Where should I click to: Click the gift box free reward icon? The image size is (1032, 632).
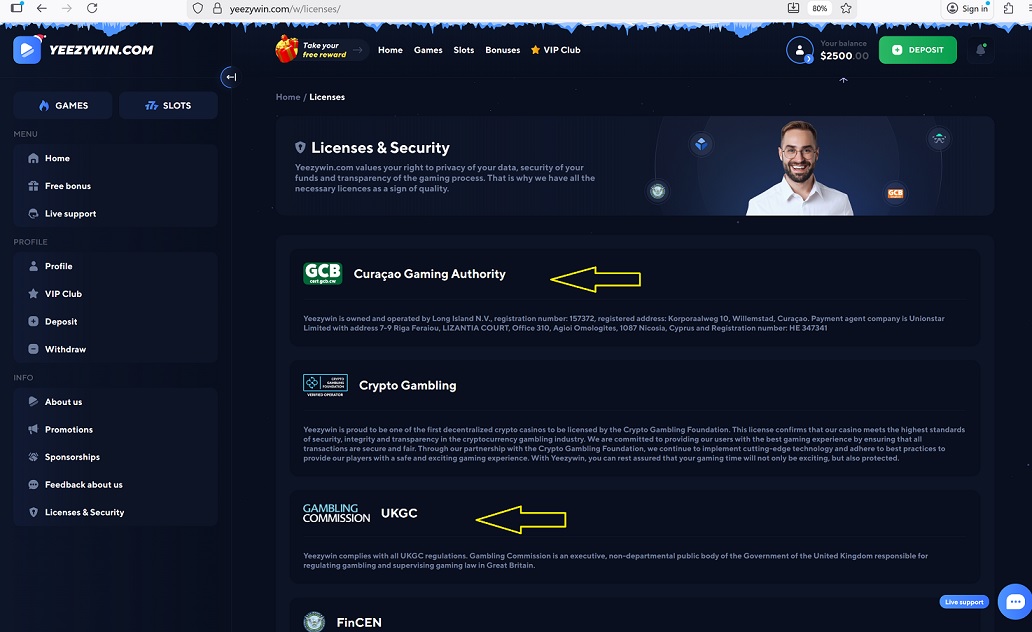(x=287, y=49)
